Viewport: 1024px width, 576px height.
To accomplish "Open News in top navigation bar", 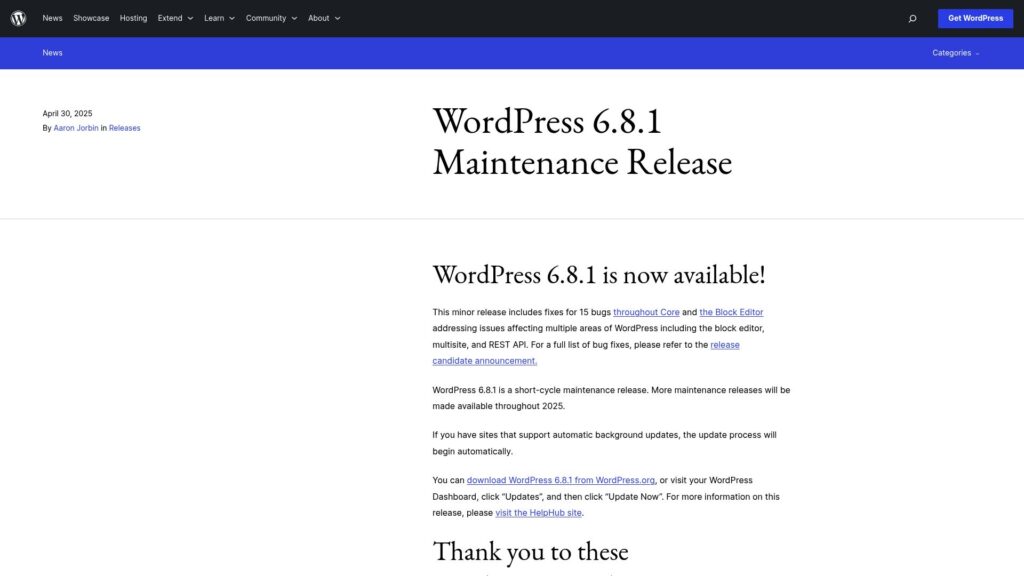I will 52,18.
